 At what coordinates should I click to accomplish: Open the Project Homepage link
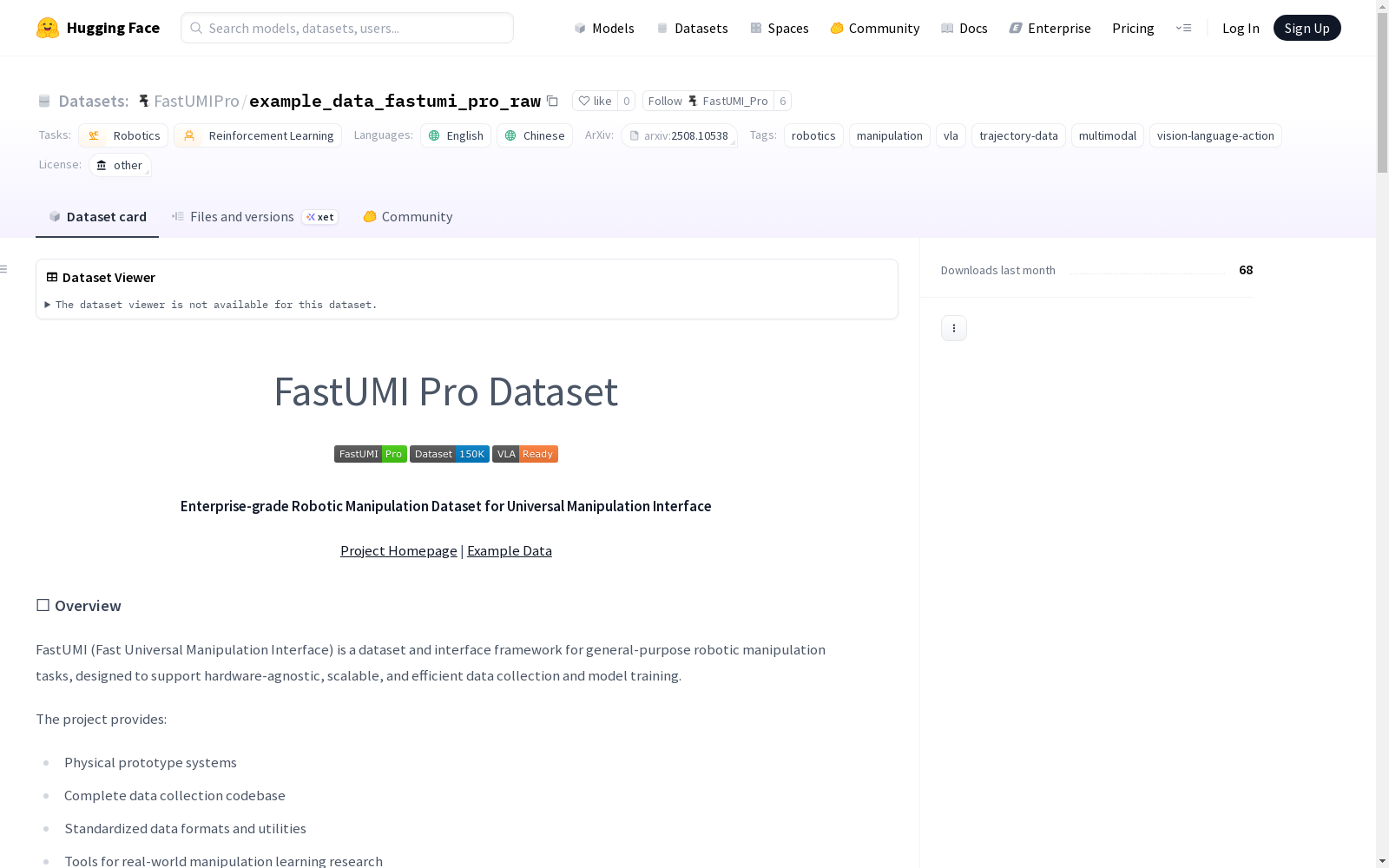point(398,550)
